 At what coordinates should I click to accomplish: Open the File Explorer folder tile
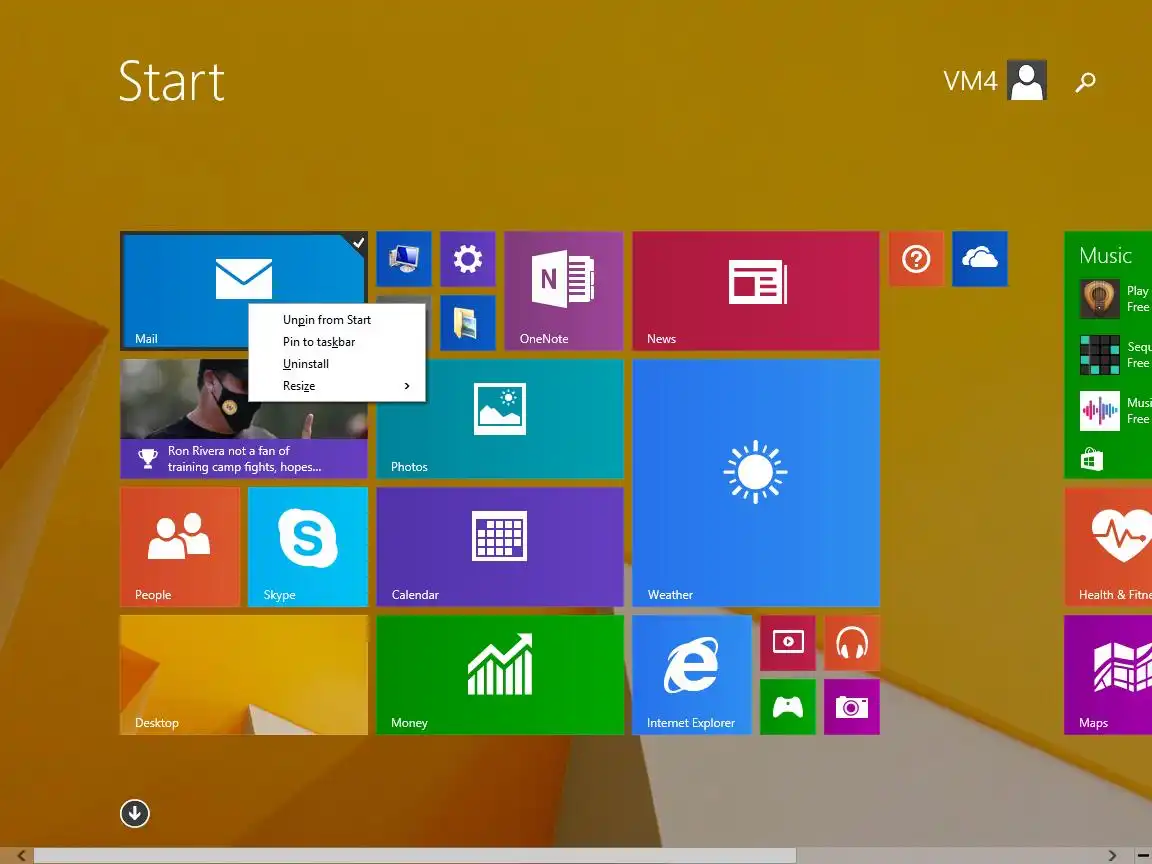pyautogui.click(x=467, y=323)
